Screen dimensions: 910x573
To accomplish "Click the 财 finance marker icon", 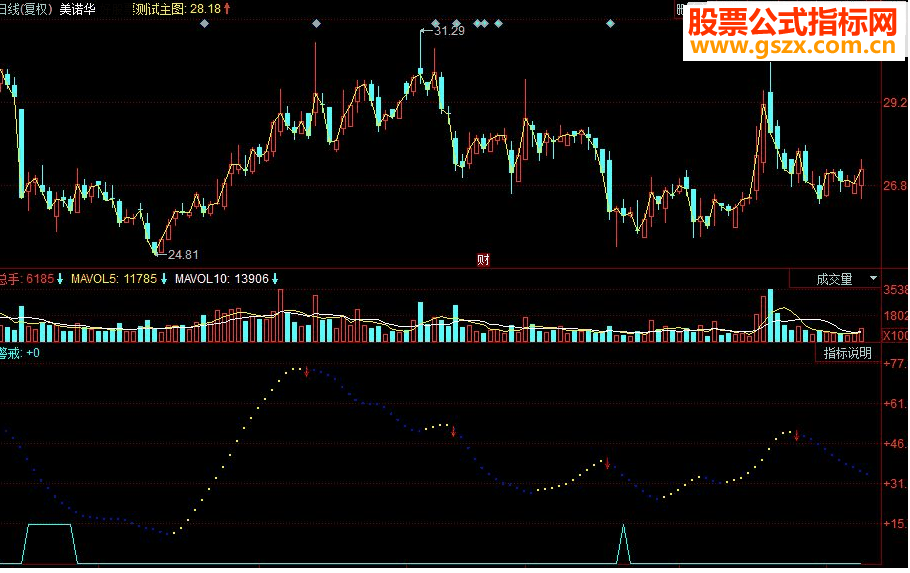I will [483, 260].
